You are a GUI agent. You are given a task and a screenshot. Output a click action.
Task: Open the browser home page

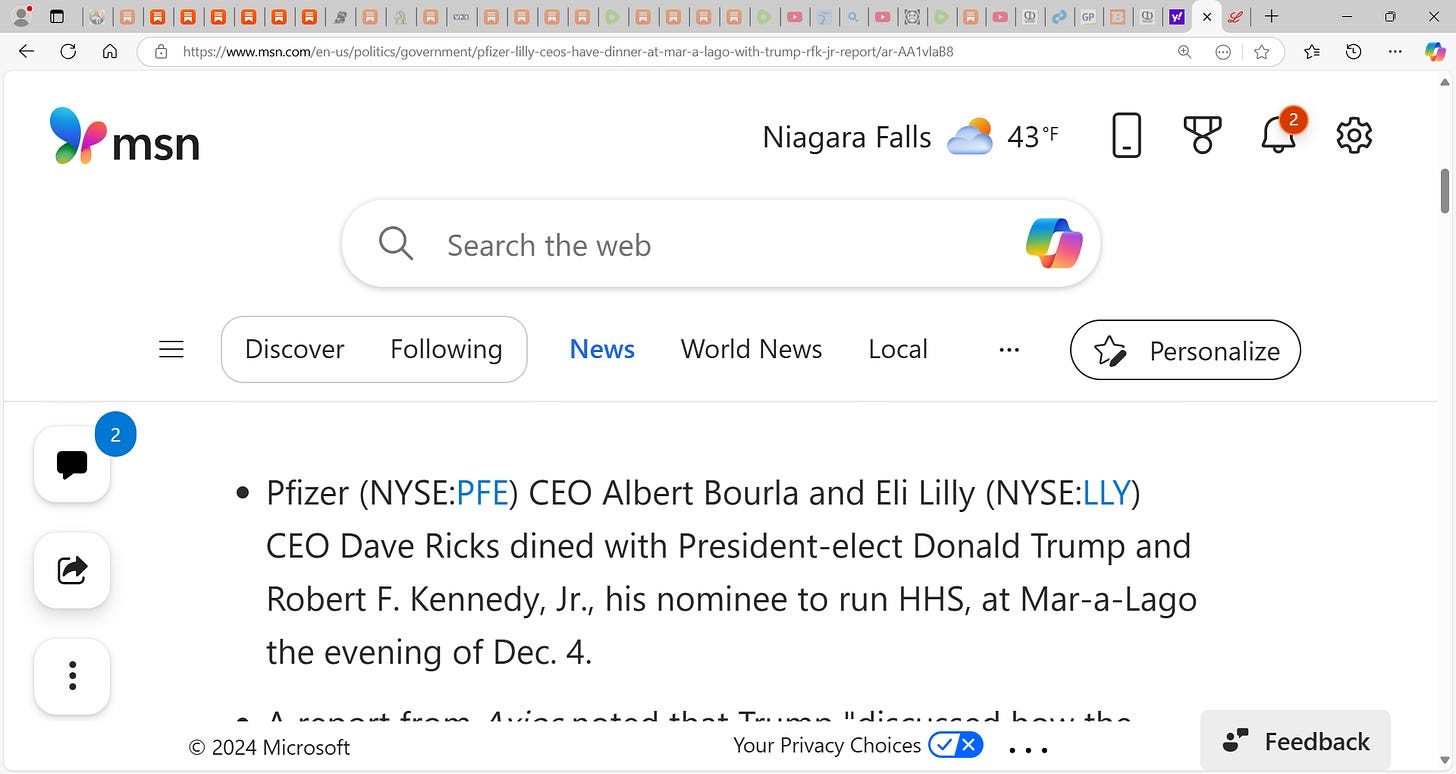110,52
